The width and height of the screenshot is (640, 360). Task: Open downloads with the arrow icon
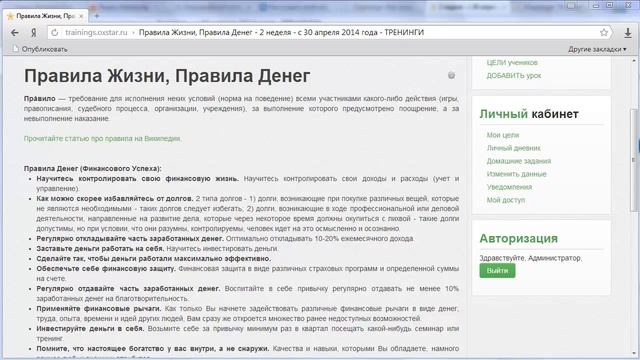tap(628, 33)
